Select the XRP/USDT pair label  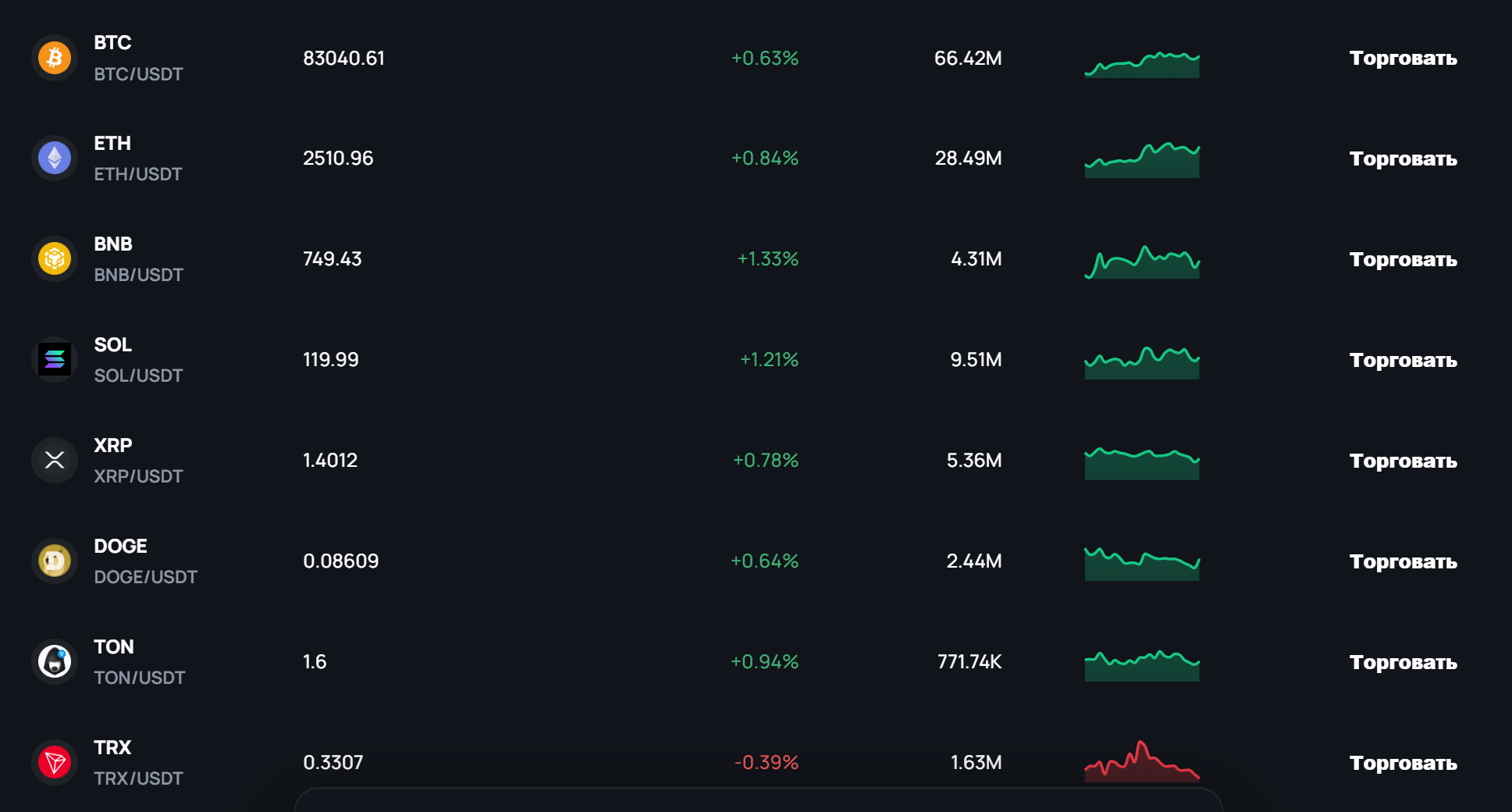tap(138, 476)
